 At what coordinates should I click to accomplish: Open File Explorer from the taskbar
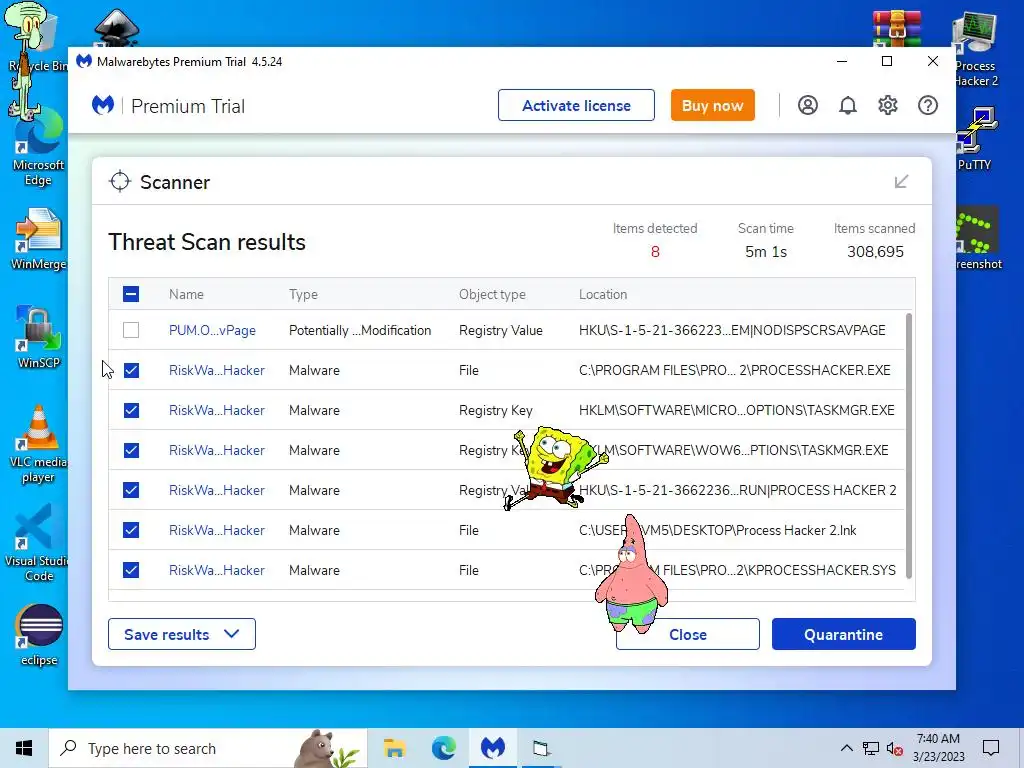[x=394, y=748]
